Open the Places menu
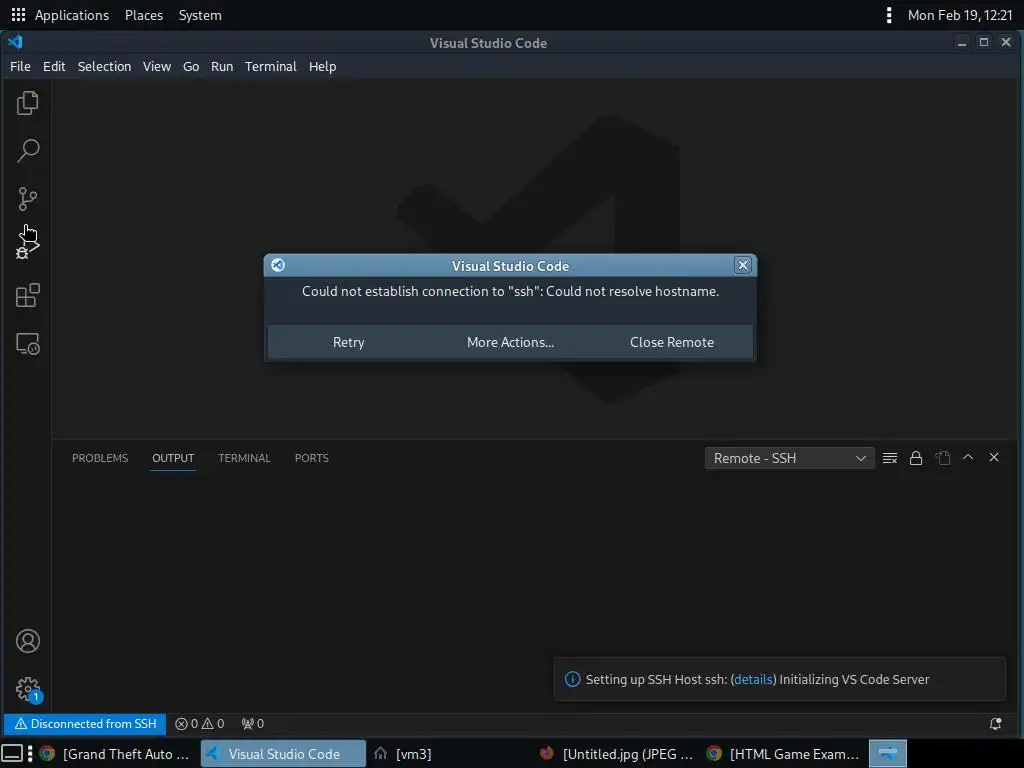This screenshot has width=1024, height=768. [x=144, y=15]
